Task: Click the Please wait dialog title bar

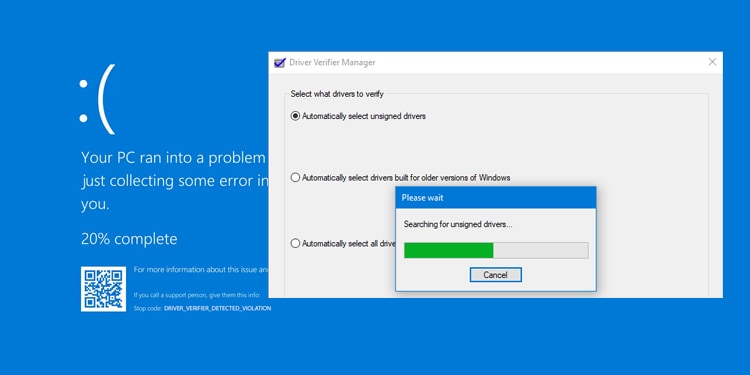Action: pyautogui.click(x=496, y=198)
